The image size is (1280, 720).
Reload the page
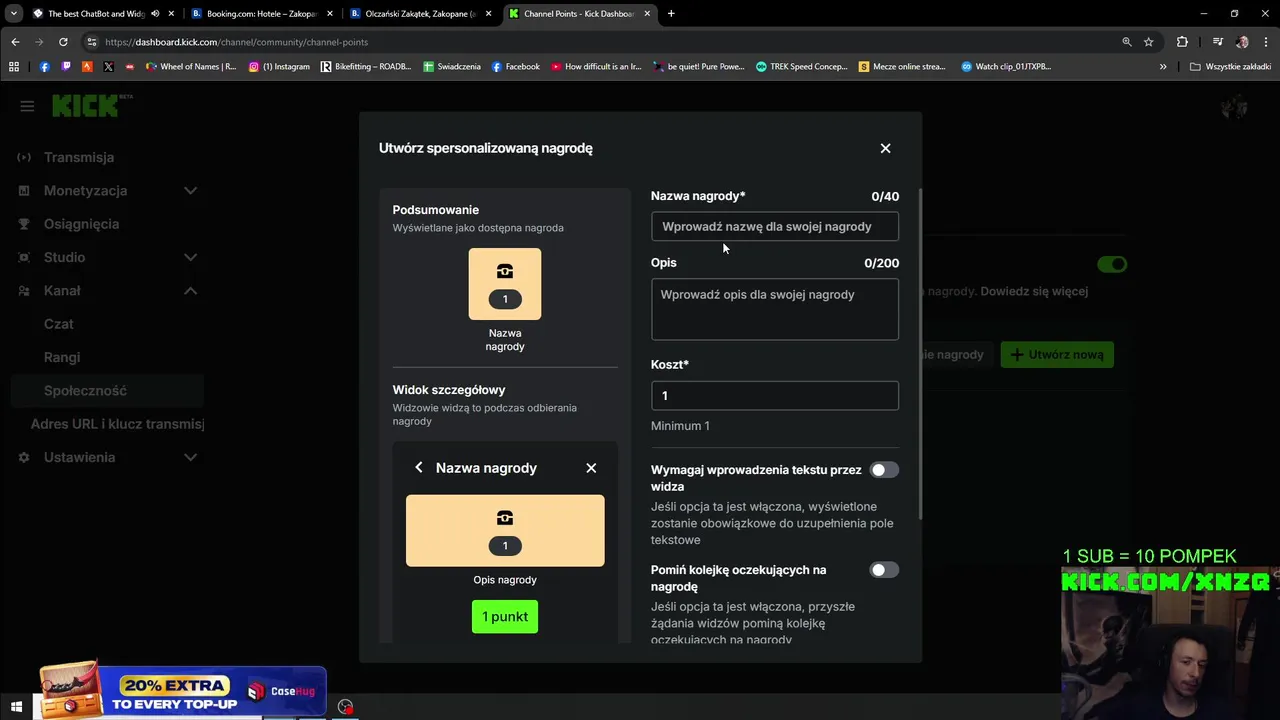pos(63,42)
